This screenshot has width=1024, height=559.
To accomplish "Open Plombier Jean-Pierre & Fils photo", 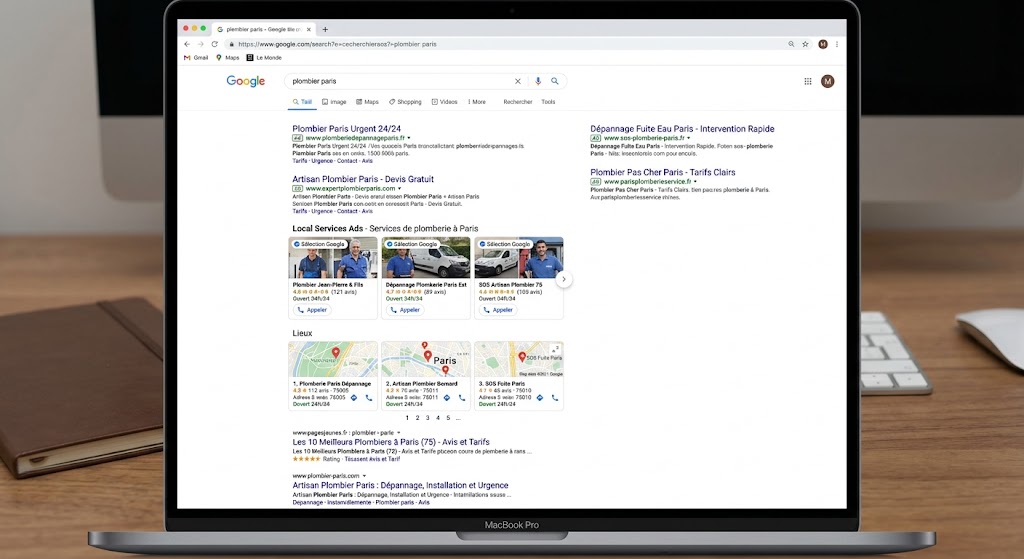I will tap(333, 258).
